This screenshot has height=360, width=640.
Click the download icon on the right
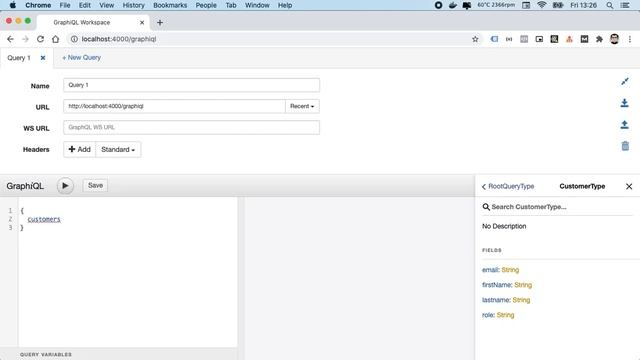(x=624, y=103)
